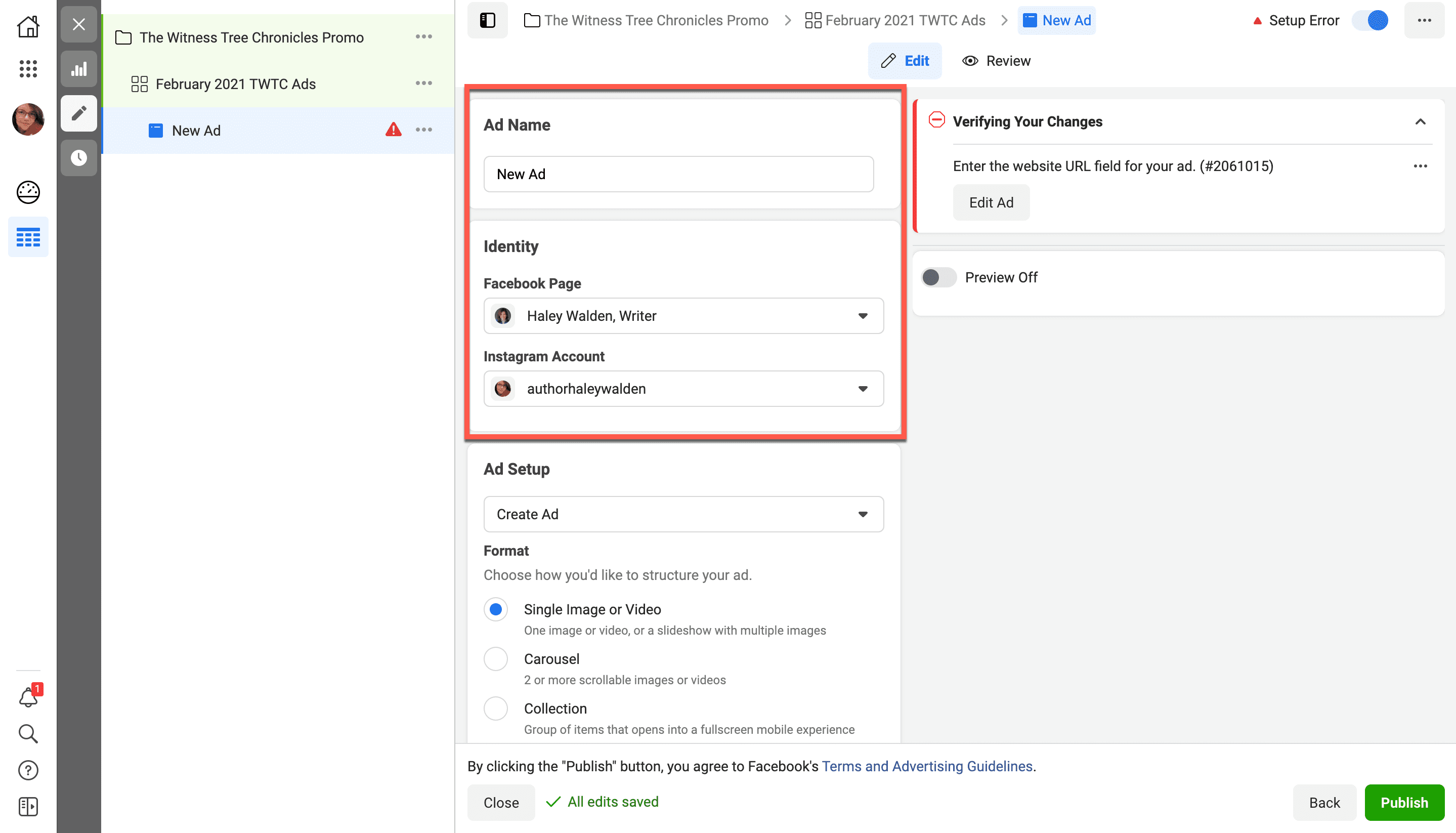Click into the Ad Name field
Image resolution: width=1456 pixels, height=833 pixels.
(x=678, y=174)
